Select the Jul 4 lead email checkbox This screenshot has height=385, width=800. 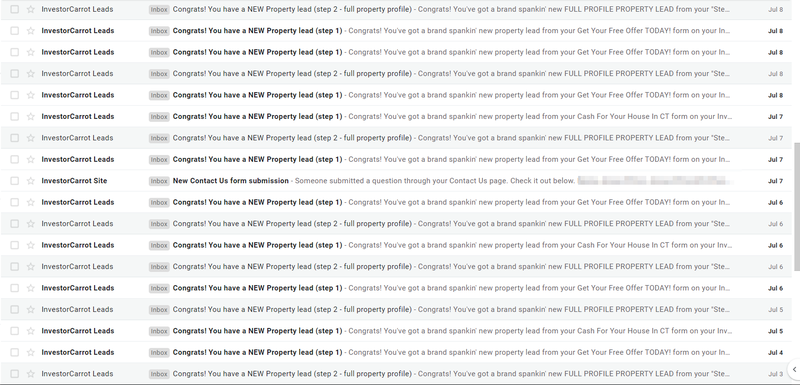[x=15, y=352]
